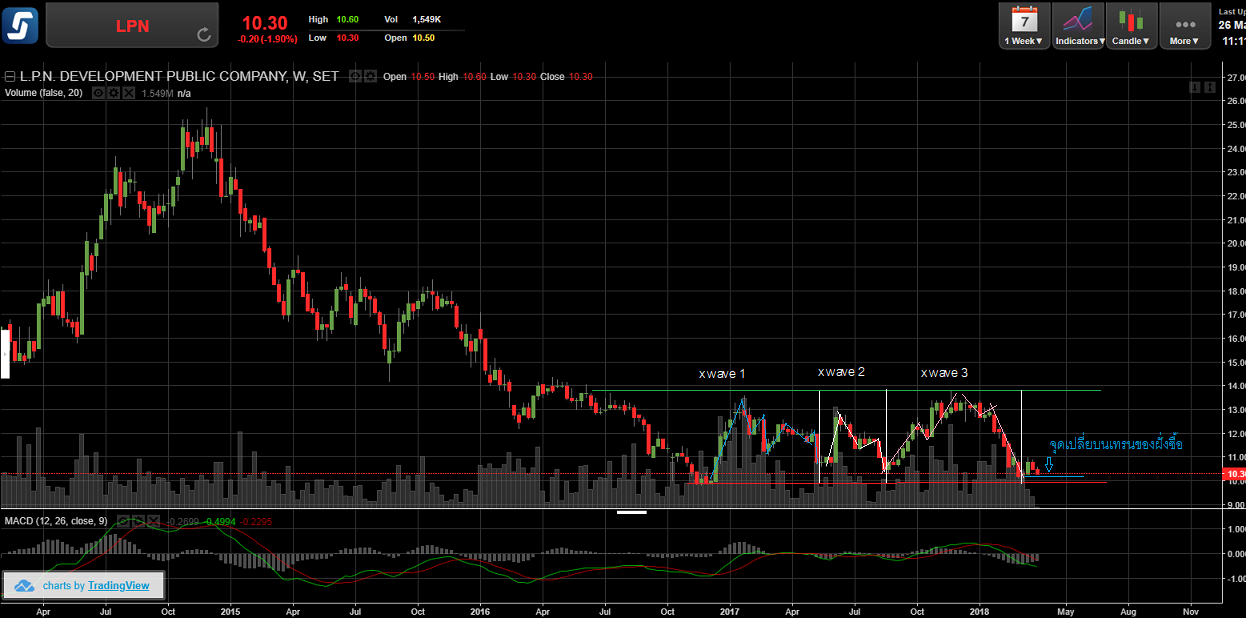Open the Volume indicator settings gear

click(x=113, y=93)
